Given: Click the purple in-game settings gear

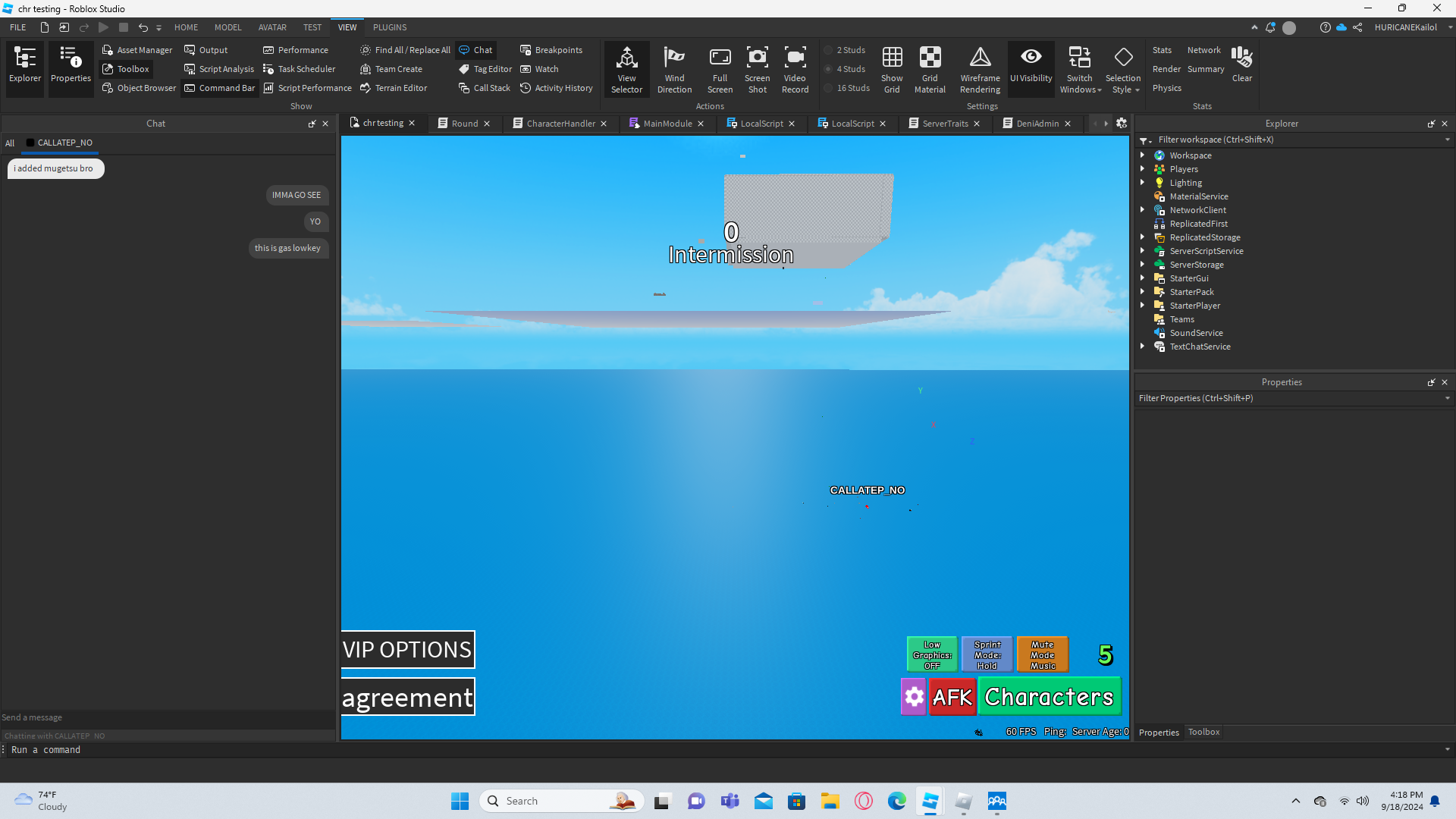Looking at the screenshot, I should coord(914,696).
